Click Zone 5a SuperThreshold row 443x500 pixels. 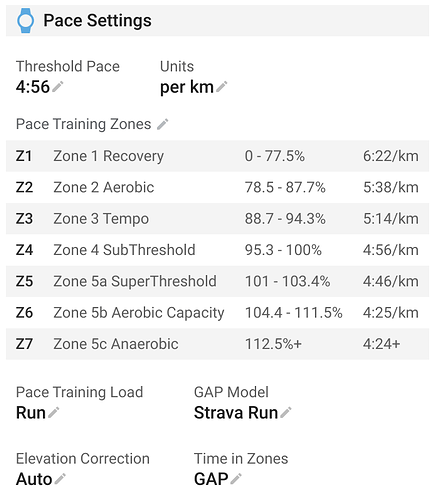click(217, 281)
